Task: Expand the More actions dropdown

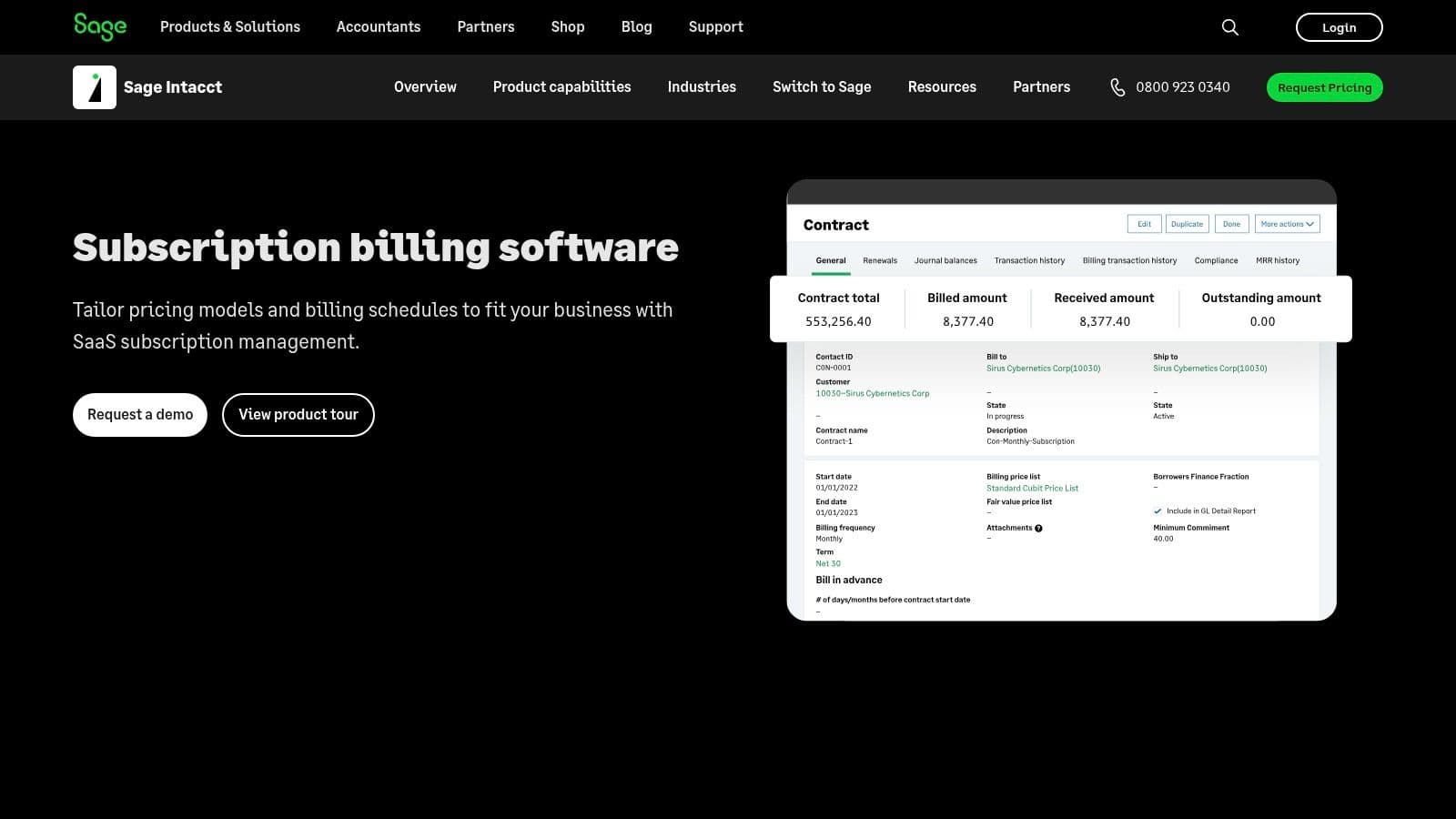Action: coord(1287,224)
